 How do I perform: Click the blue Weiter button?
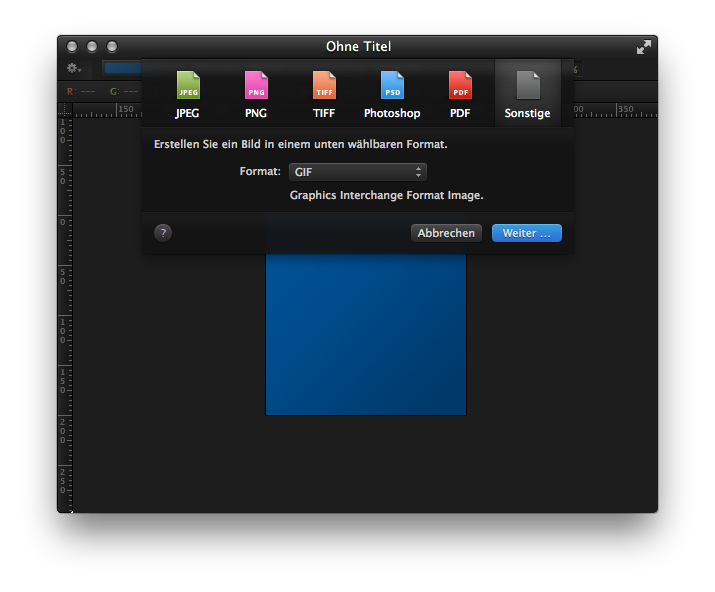click(x=526, y=233)
